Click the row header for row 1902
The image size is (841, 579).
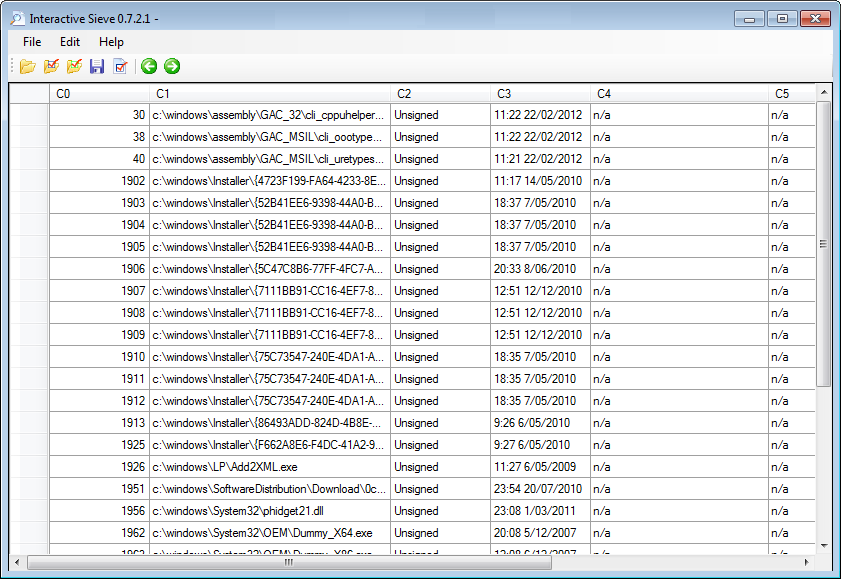coord(29,181)
